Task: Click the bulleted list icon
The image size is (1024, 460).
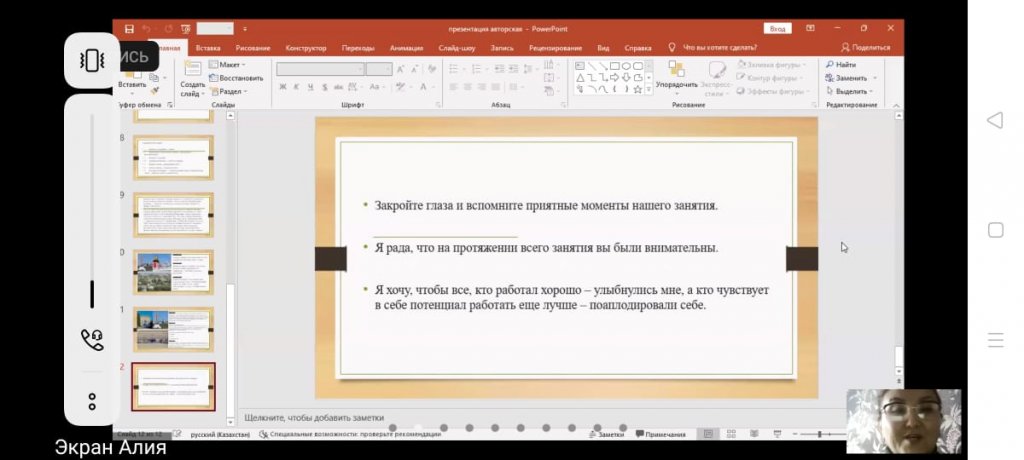Action: point(455,69)
